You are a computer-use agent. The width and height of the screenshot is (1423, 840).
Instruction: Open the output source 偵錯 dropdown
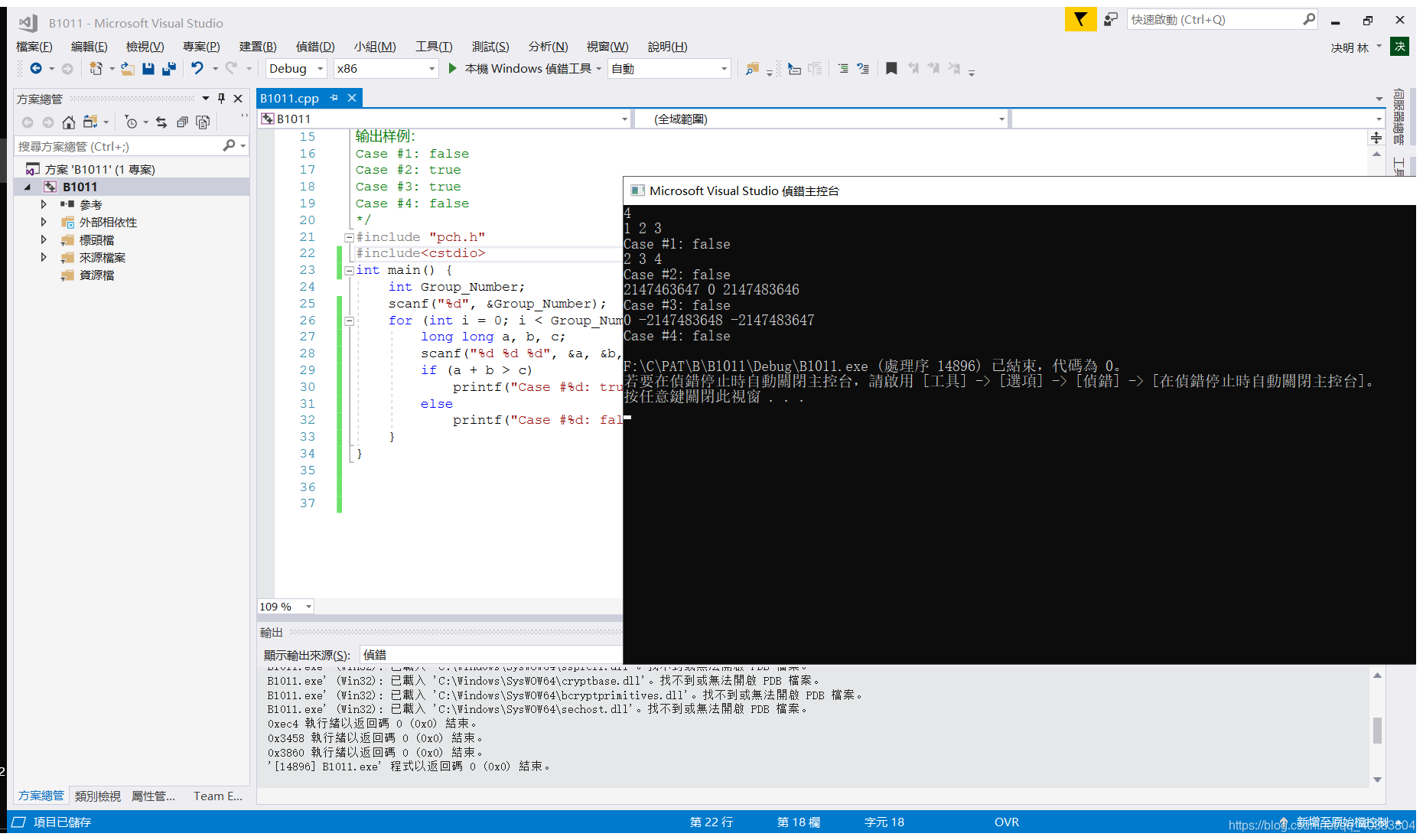[x=490, y=655]
